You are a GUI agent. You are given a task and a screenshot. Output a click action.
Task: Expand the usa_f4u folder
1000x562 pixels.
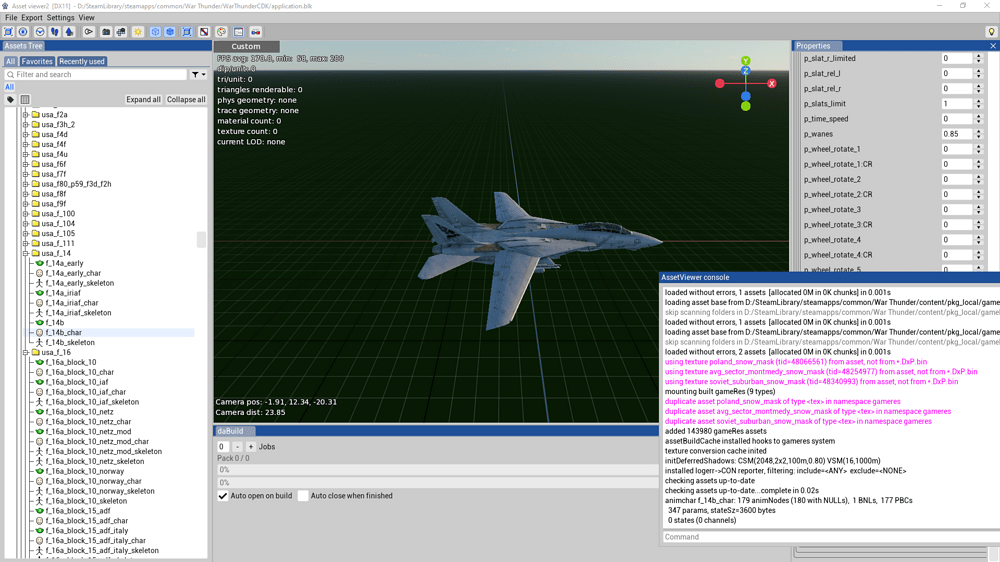(x=26, y=154)
